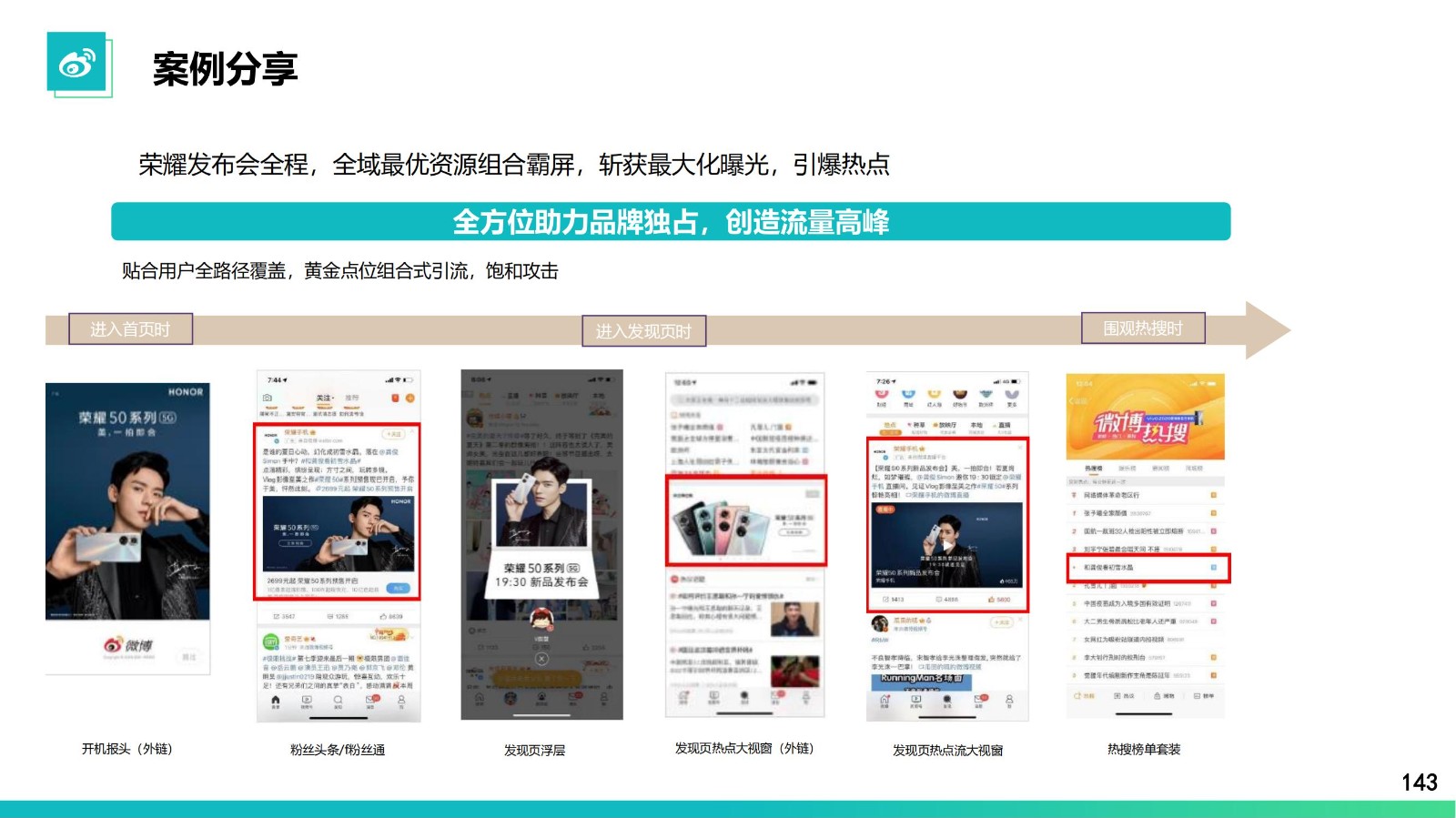Close the 发现页浮层 popup with X
The height and width of the screenshot is (818, 1456).
tap(541, 658)
